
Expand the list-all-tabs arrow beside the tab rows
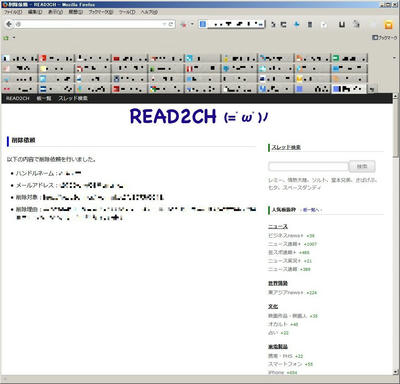pyautogui.click(x=395, y=58)
